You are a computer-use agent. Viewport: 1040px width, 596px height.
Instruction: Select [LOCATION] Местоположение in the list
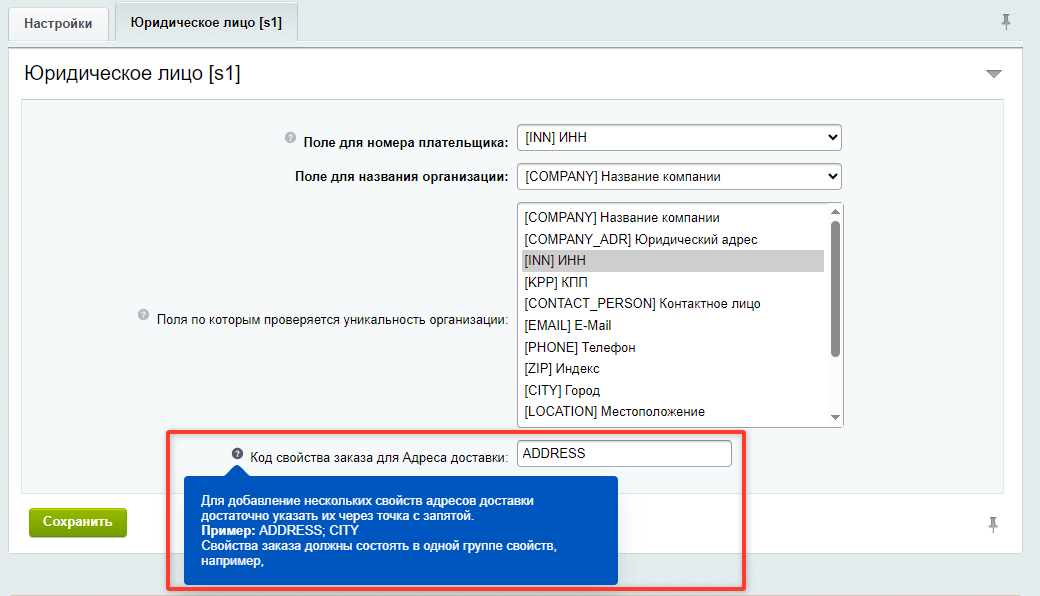coord(673,412)
